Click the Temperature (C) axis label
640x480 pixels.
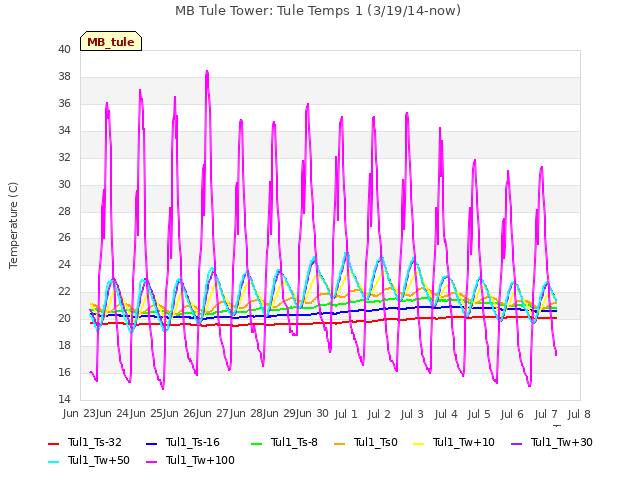pyautogui.click(x=13, y=225)
